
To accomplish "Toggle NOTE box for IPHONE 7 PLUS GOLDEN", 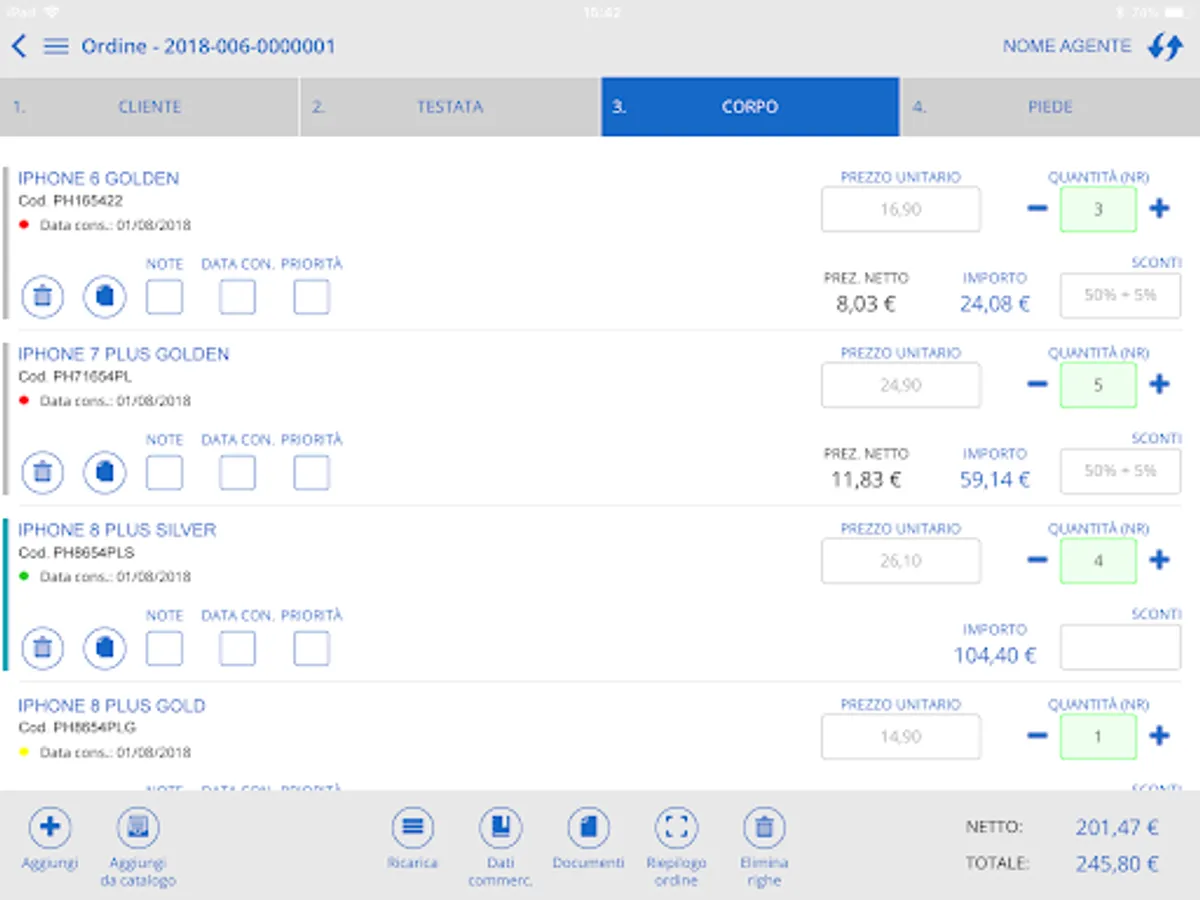I will tap(165, 472).
